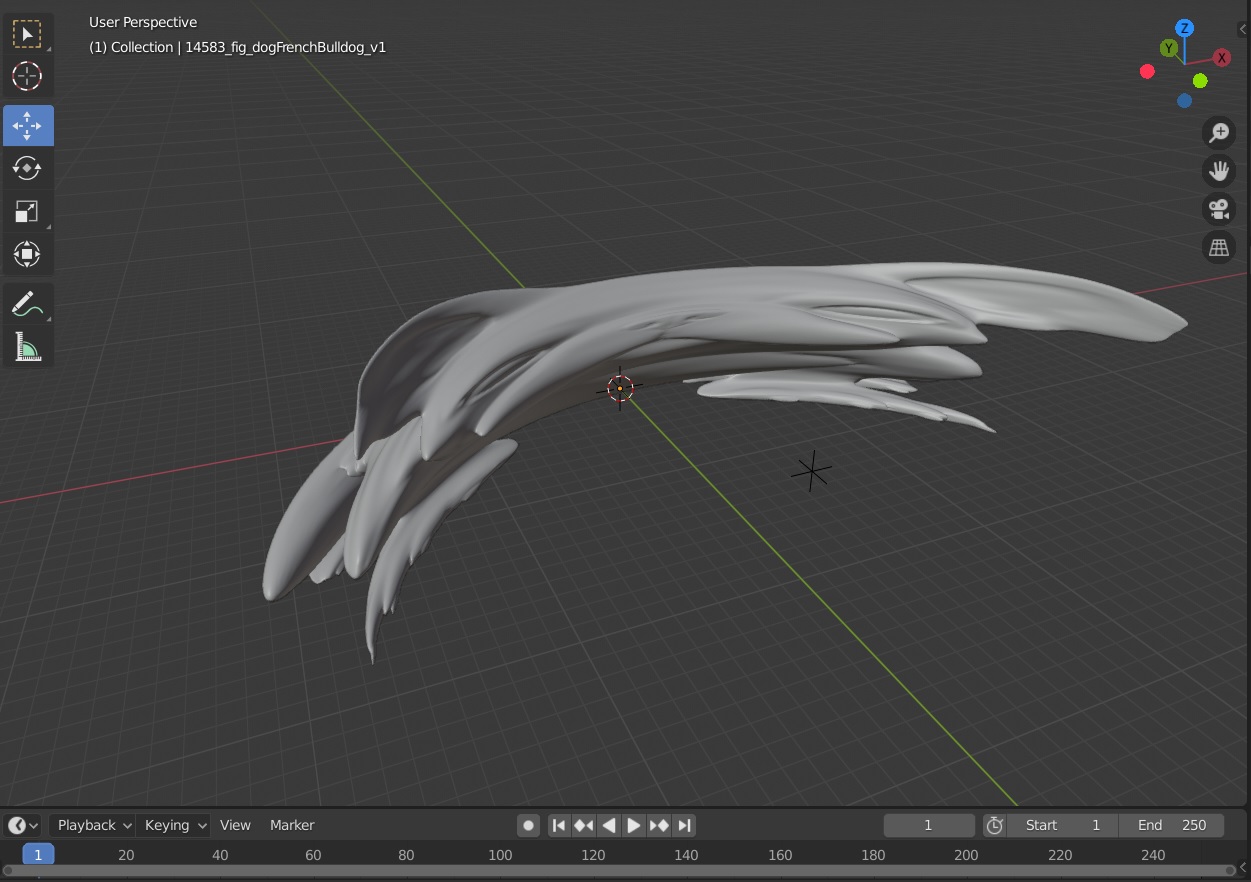
Task: Click frame 160 on the timeline
Action: pos(780,854)
